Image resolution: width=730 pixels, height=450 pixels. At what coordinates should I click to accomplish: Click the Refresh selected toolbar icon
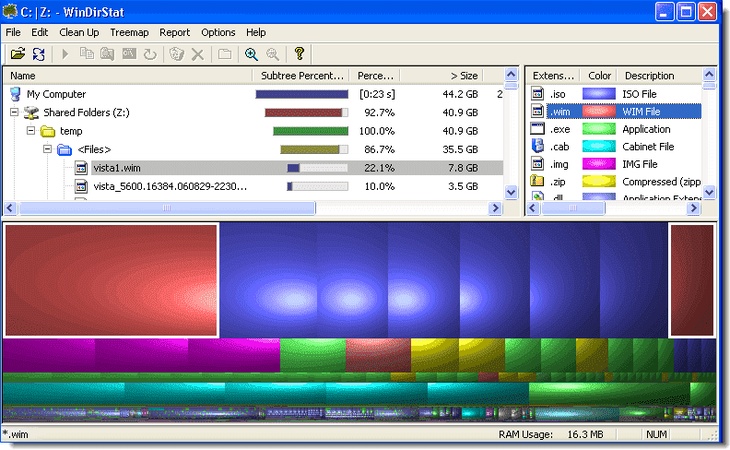coord(150,54)
